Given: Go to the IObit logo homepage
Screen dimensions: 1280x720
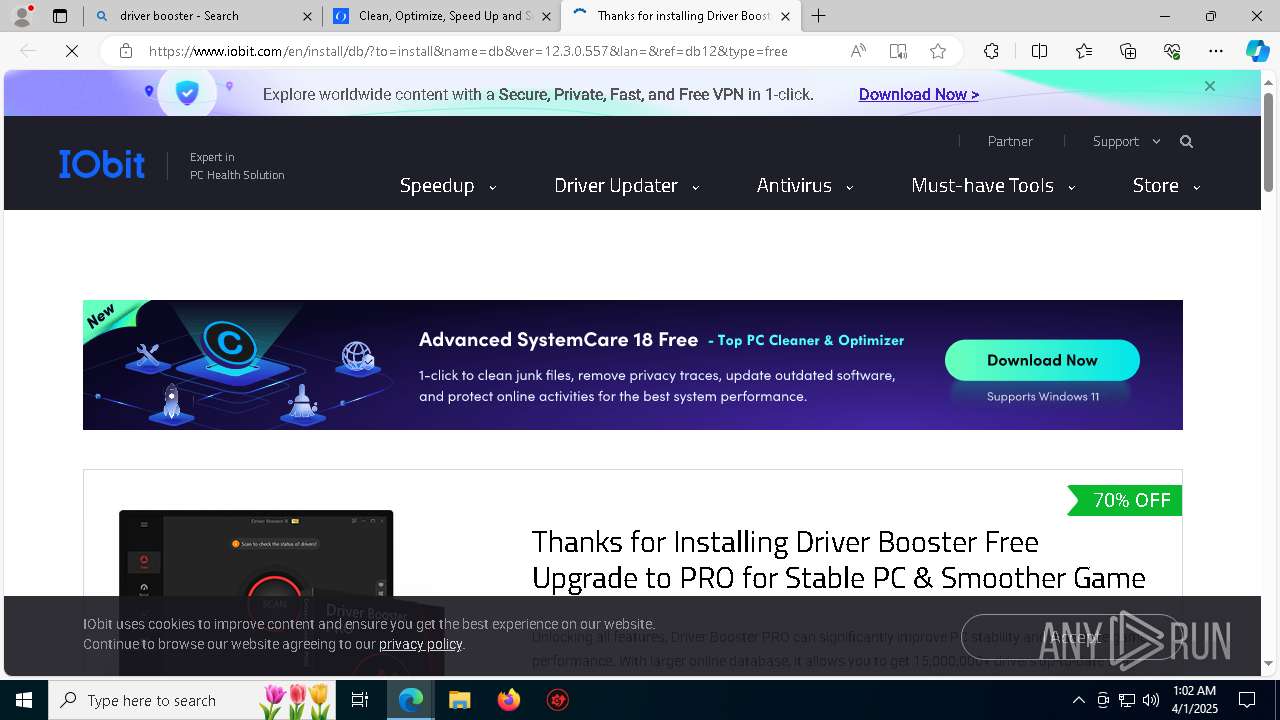Looking at the screenshot, I should point(102,164).
